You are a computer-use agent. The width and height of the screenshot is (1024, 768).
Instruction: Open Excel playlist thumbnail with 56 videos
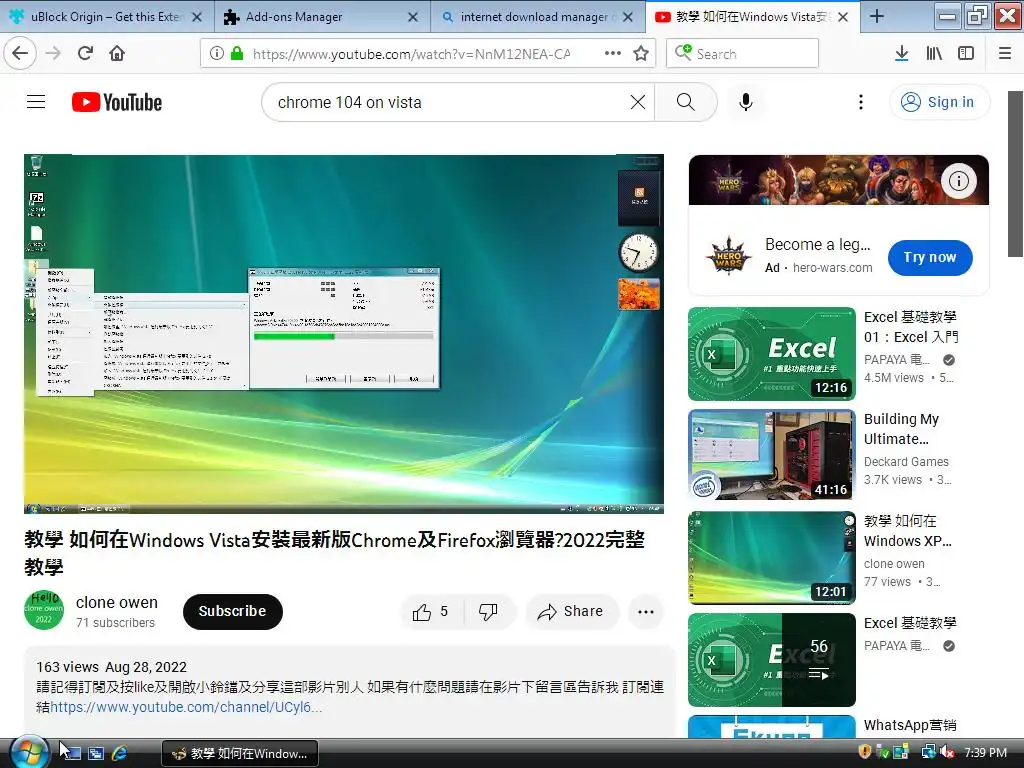pos(772,660)
